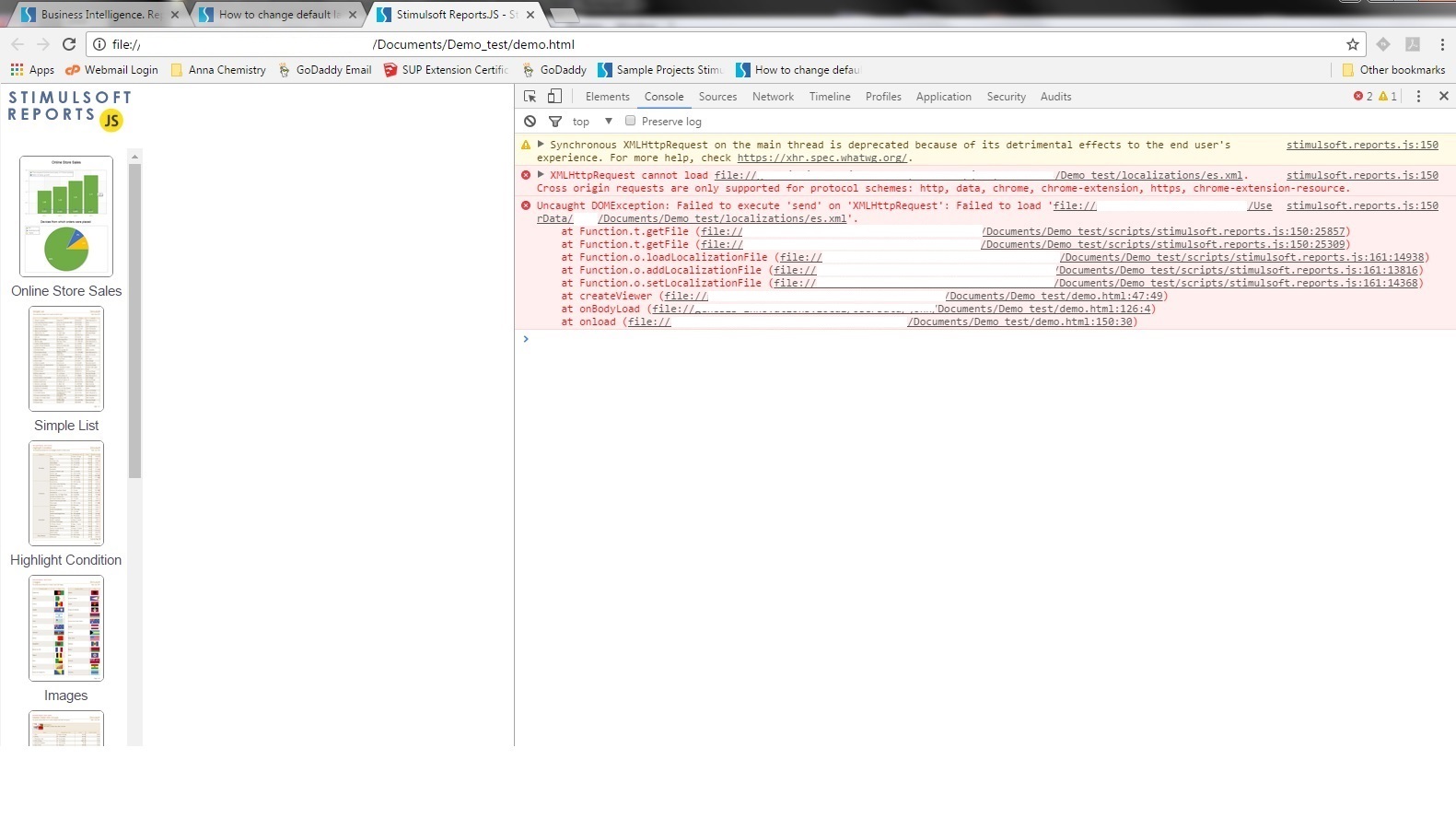Click the Stimulsoft Reports JS logo
Image resolution: width=1456 pixels, height=830 pixels.
70,110
